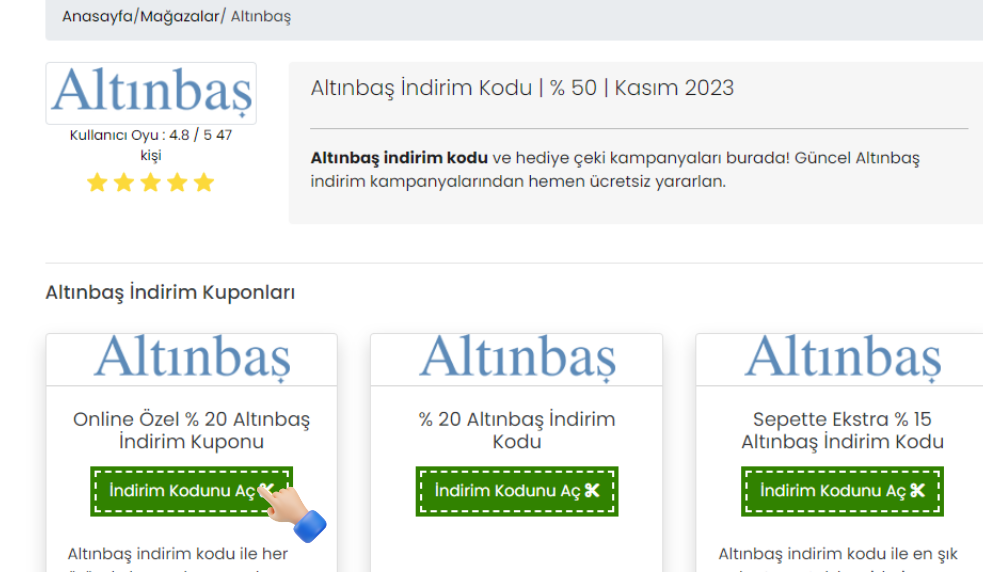Open '% 20 Altınbaş İndirim Kodu' title
The width and height of the screenshot is (983, 572).
(x=517, y=430)
